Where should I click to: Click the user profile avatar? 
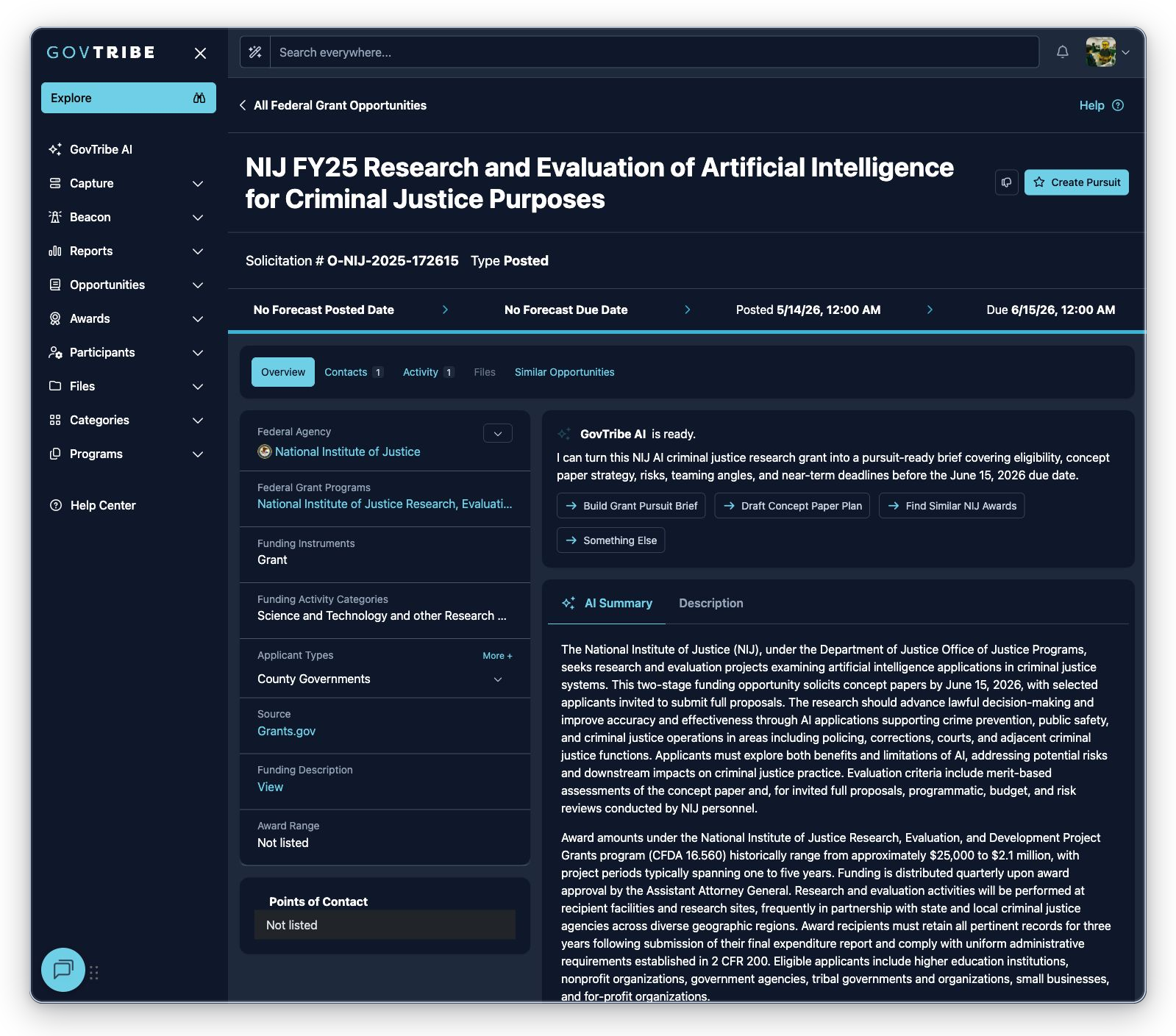[1101, 52]
